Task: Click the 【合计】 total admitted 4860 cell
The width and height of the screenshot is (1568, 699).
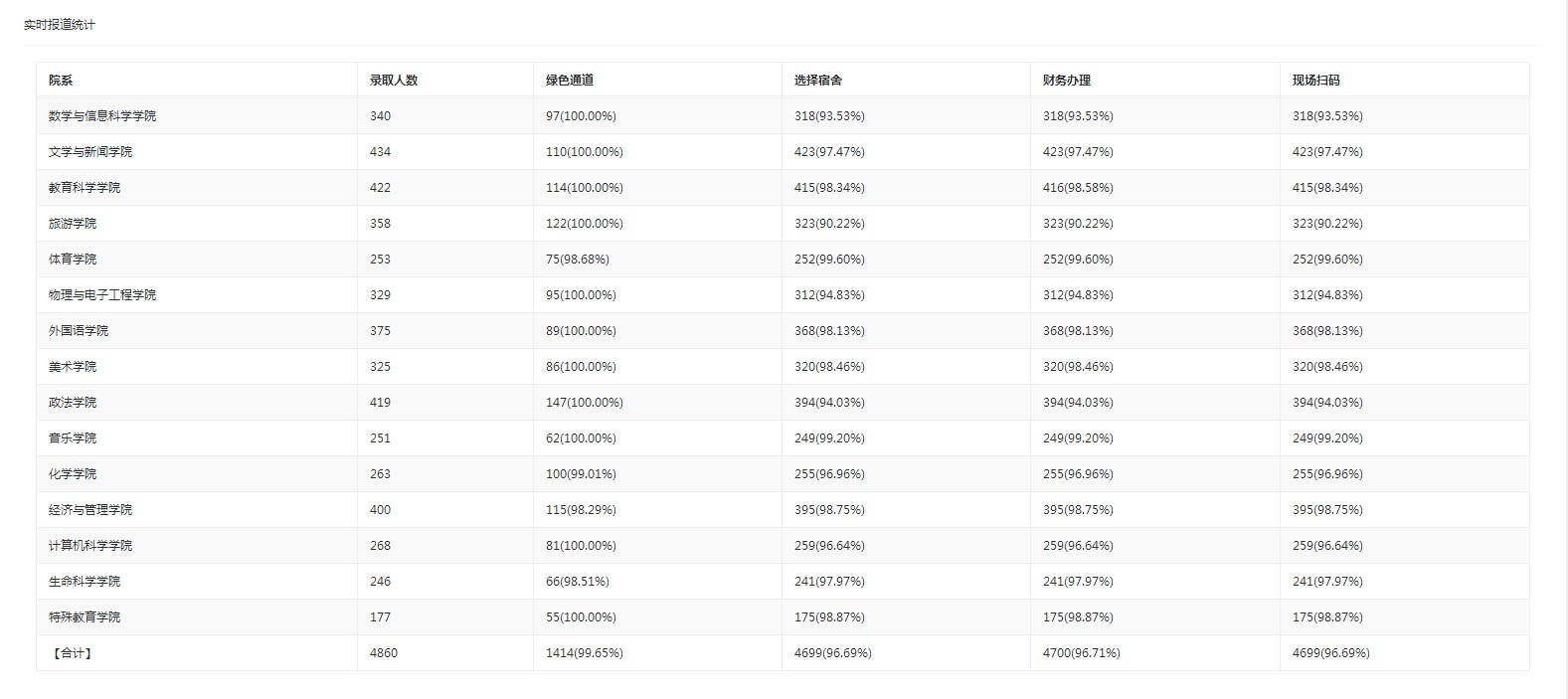Action: pos(384,653)
